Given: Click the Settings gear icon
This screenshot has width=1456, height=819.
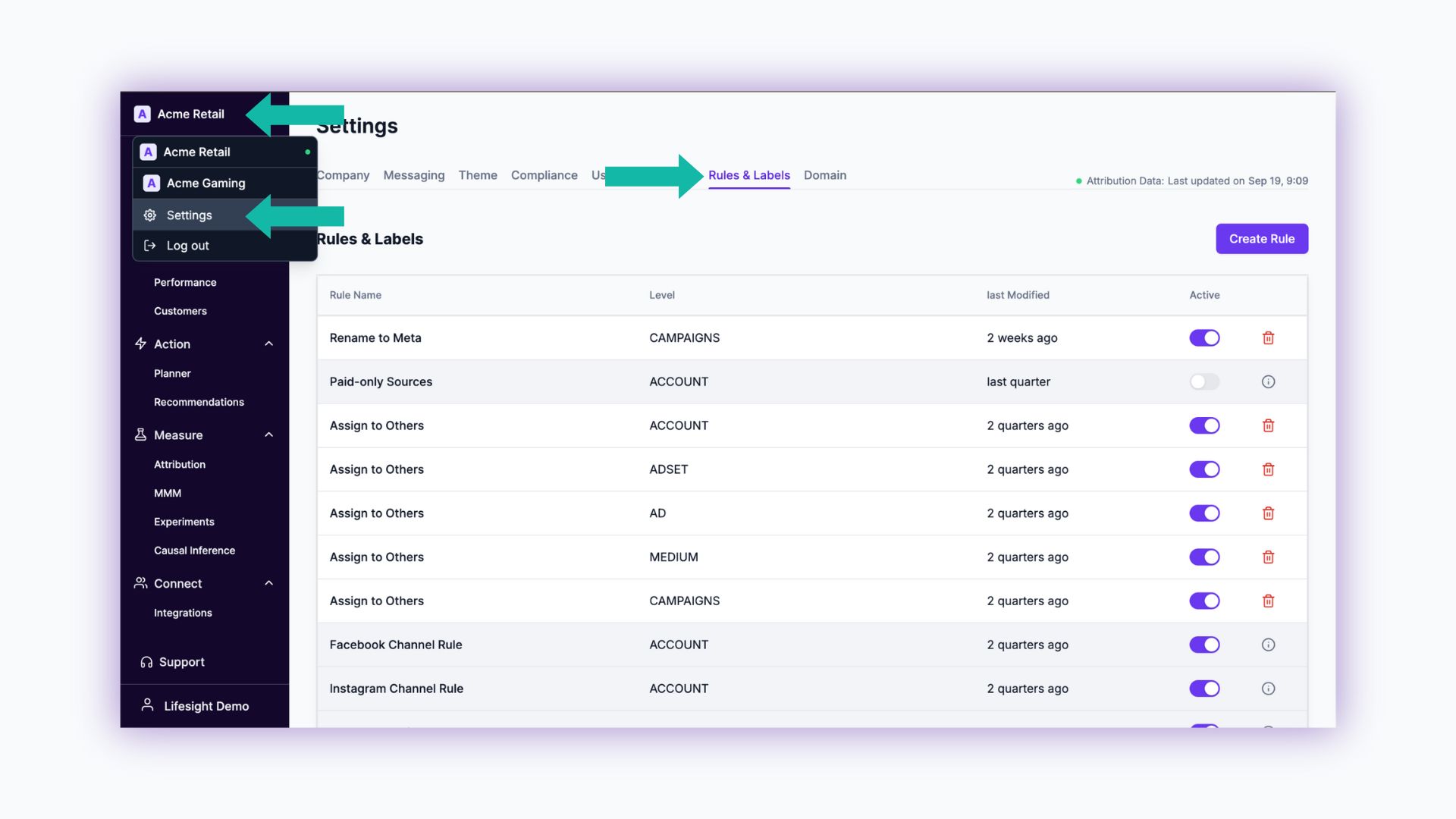Looking at the screenshot, I should pos(150,215).
